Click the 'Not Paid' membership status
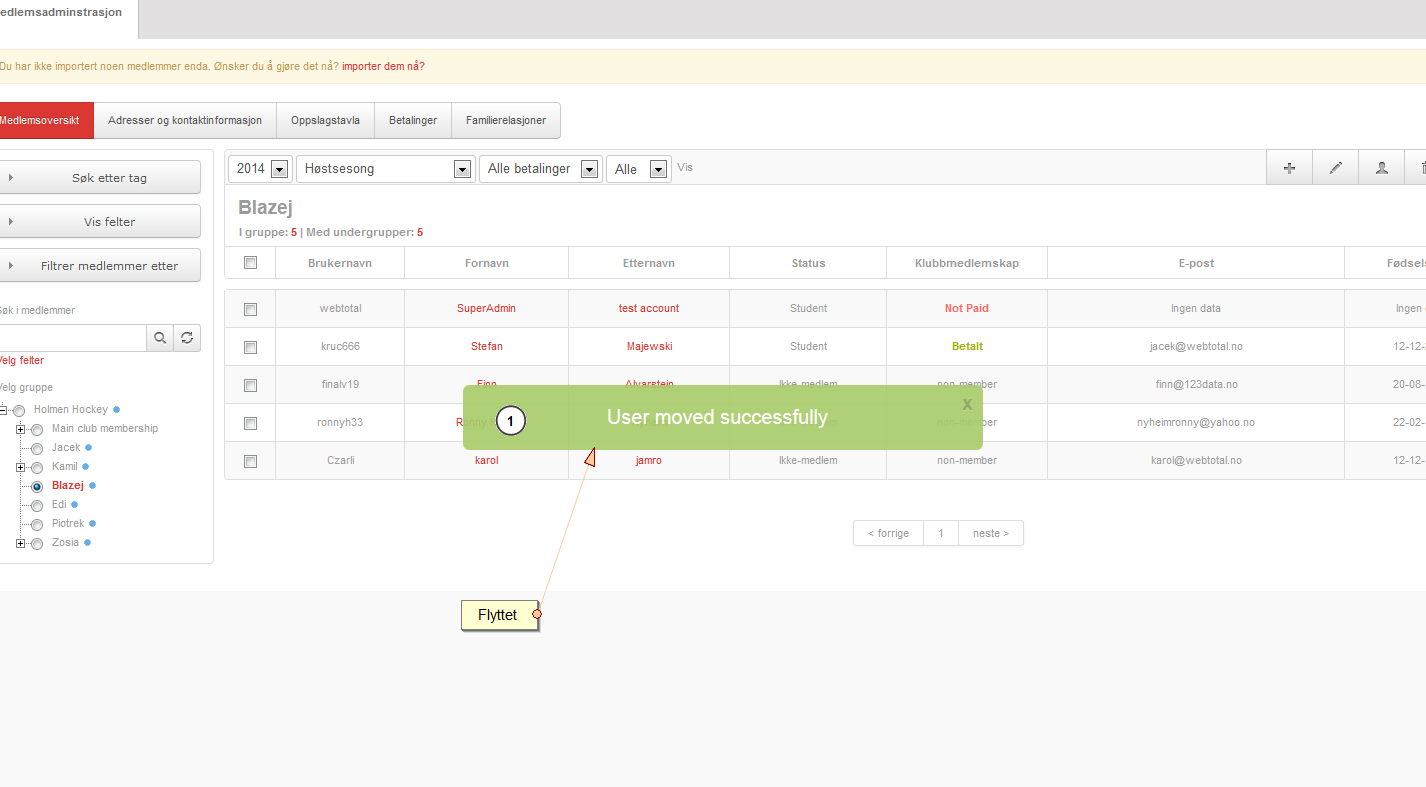1426x787 pixels. 967,308
